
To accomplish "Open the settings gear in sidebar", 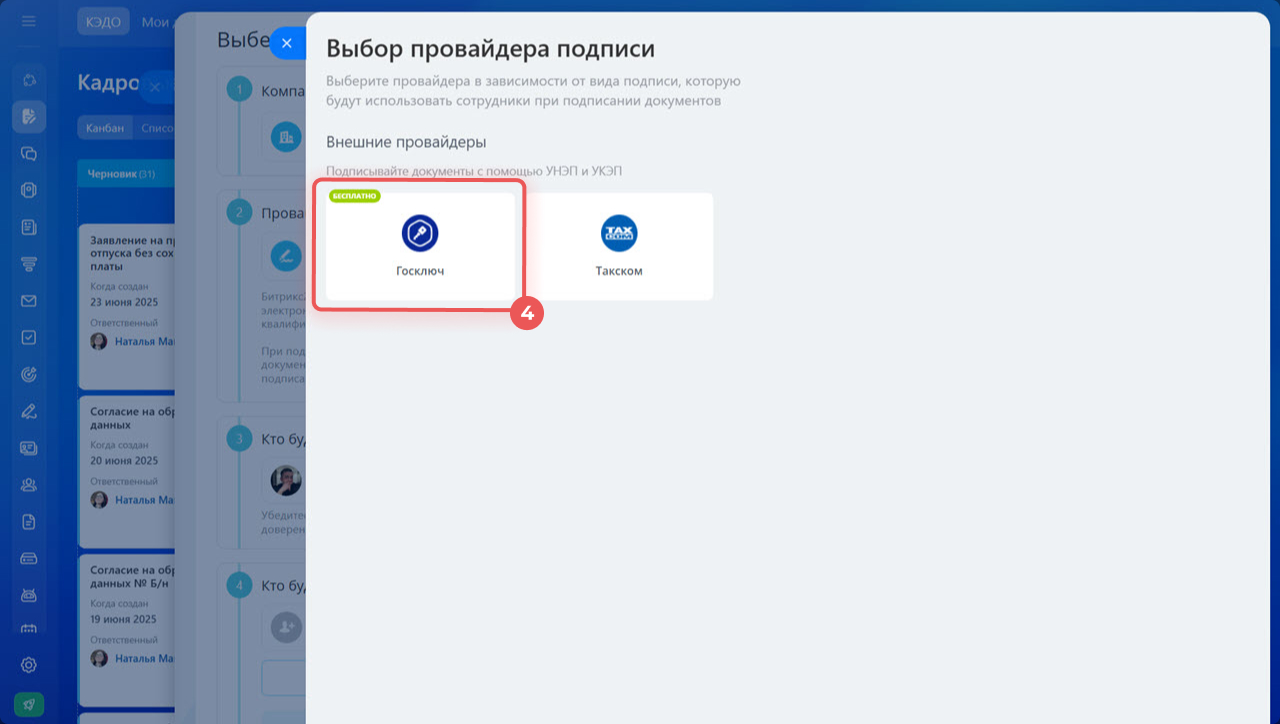I will click(29, 666).
